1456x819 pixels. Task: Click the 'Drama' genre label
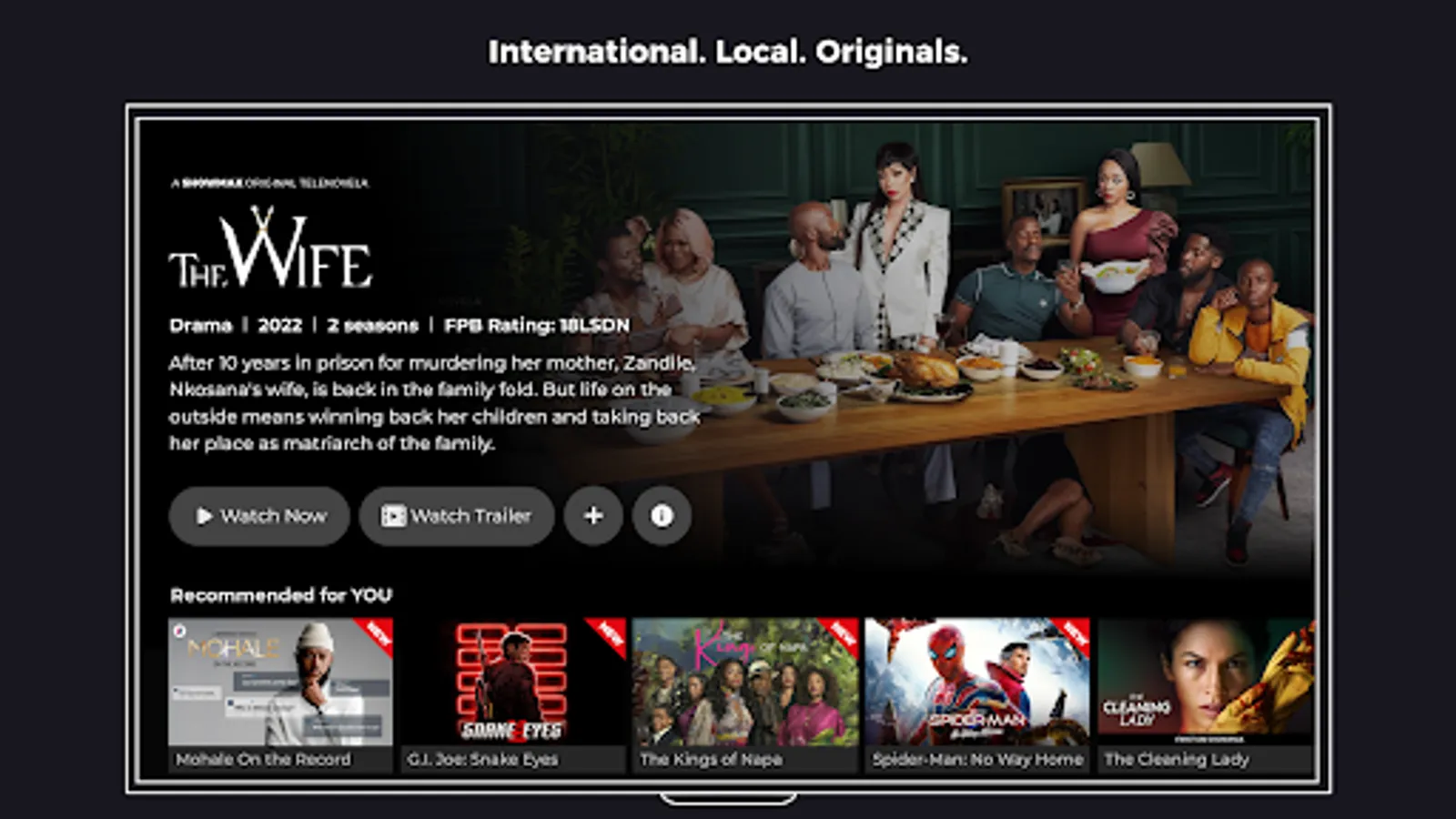(201, 325)
